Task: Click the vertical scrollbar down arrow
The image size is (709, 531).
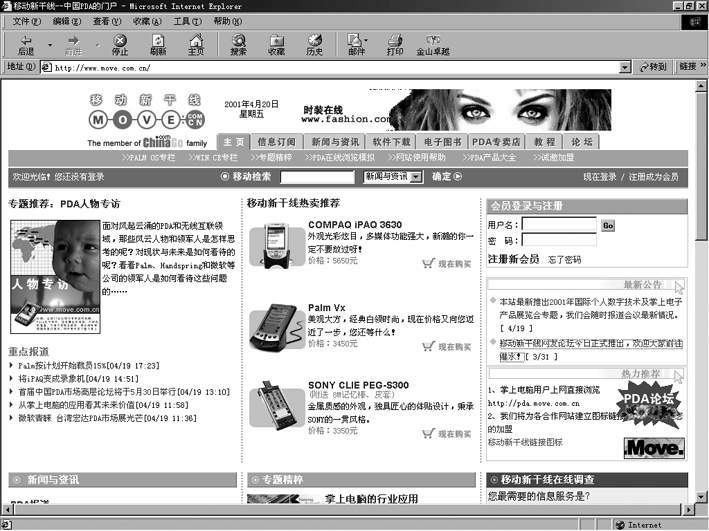Action: (701, 497)
